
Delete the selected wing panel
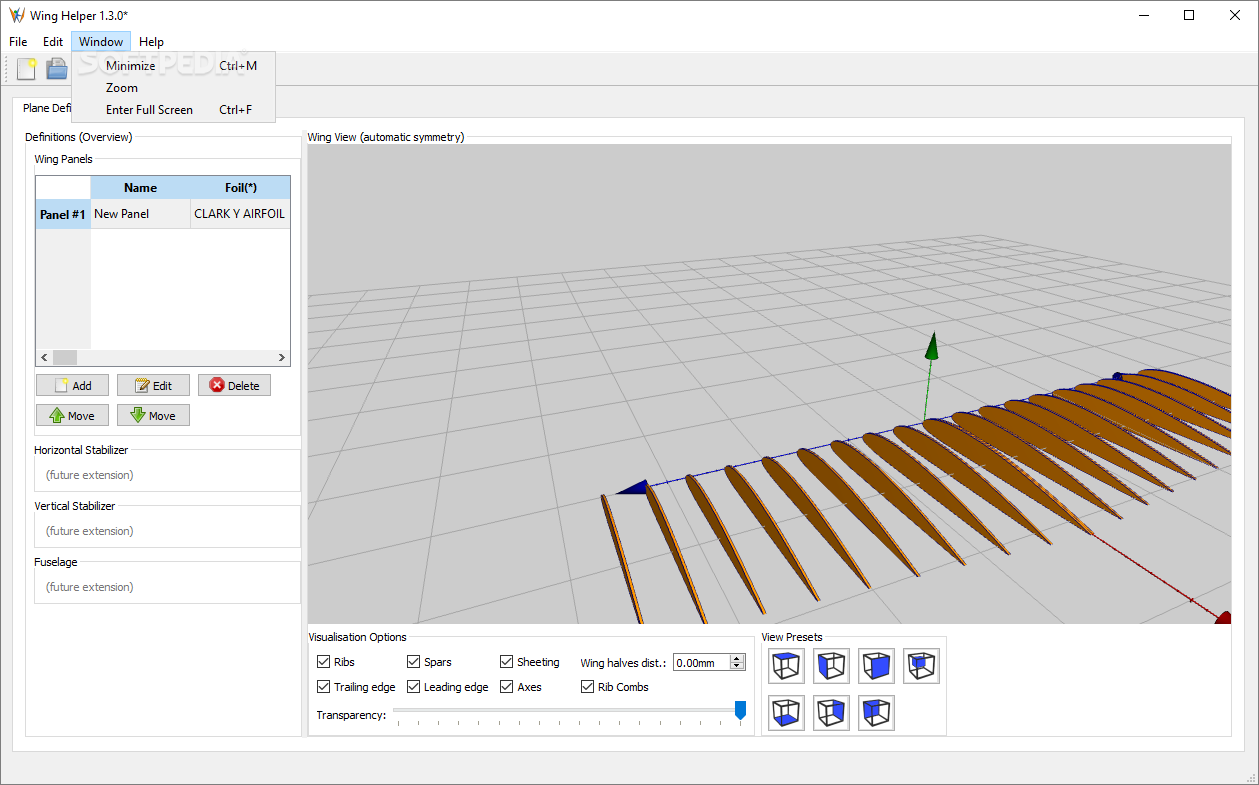(234, 385)
